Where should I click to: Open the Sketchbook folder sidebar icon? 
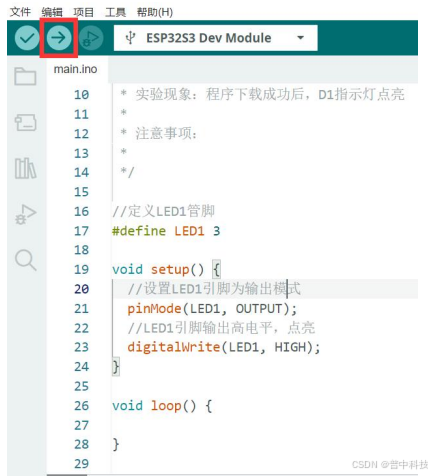tap(25, 76)
